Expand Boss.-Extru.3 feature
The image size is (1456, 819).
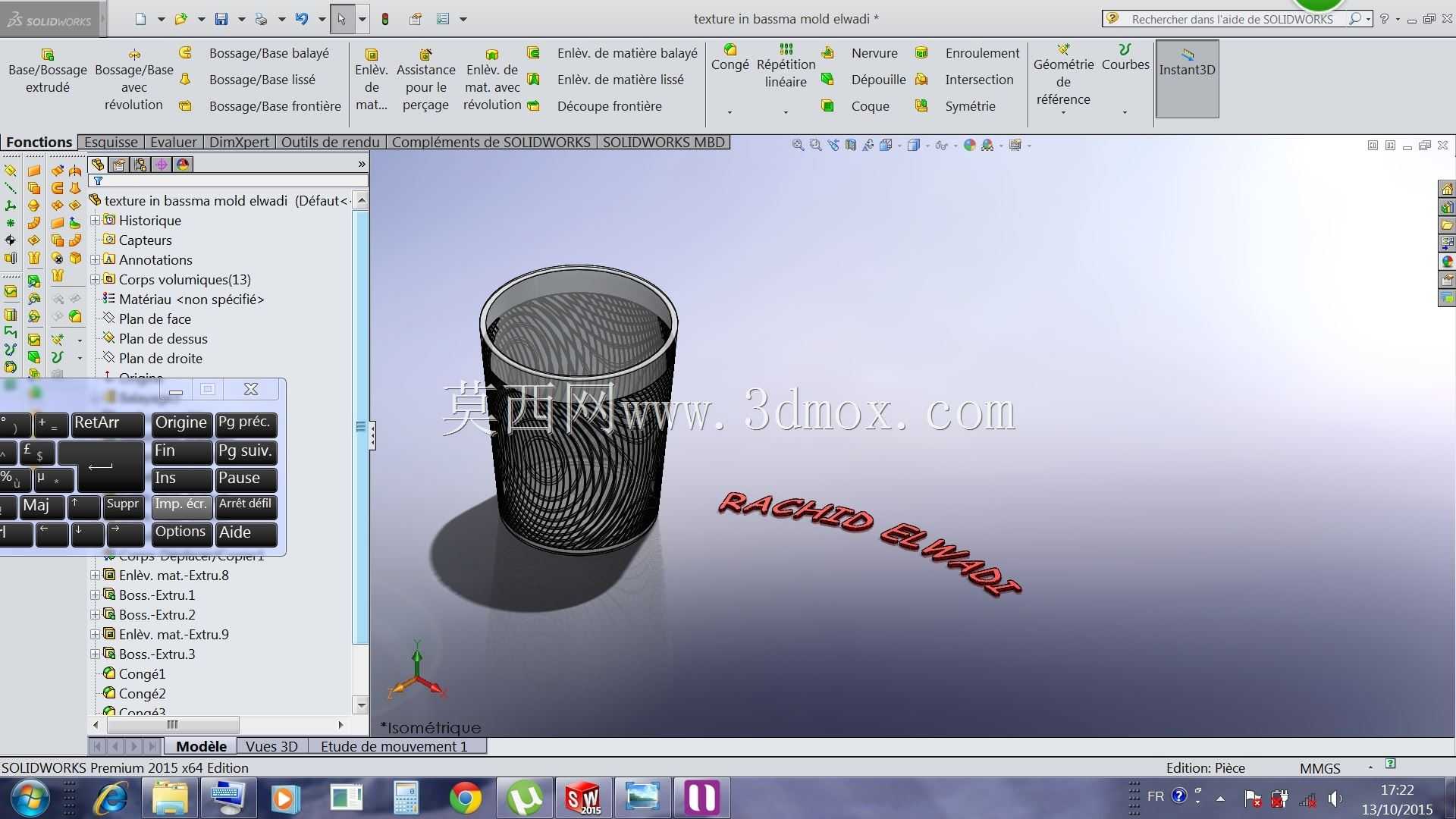pos(95,654)
